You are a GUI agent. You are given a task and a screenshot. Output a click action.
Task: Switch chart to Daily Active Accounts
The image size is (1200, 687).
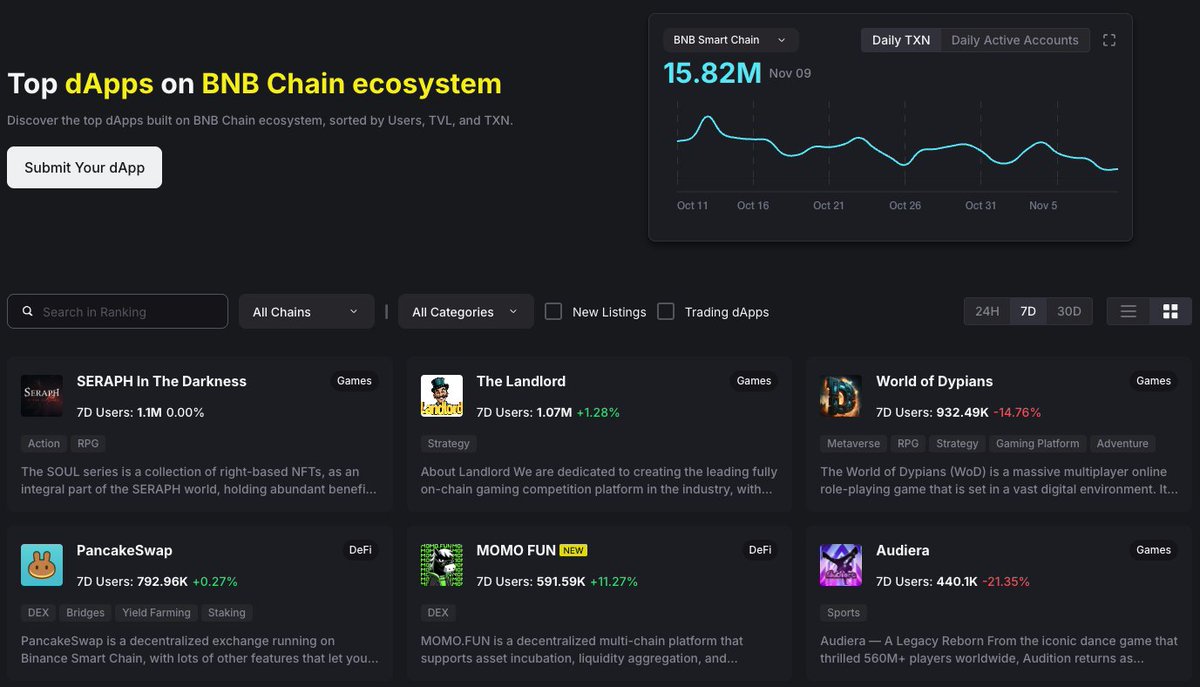coord(1014,40)
